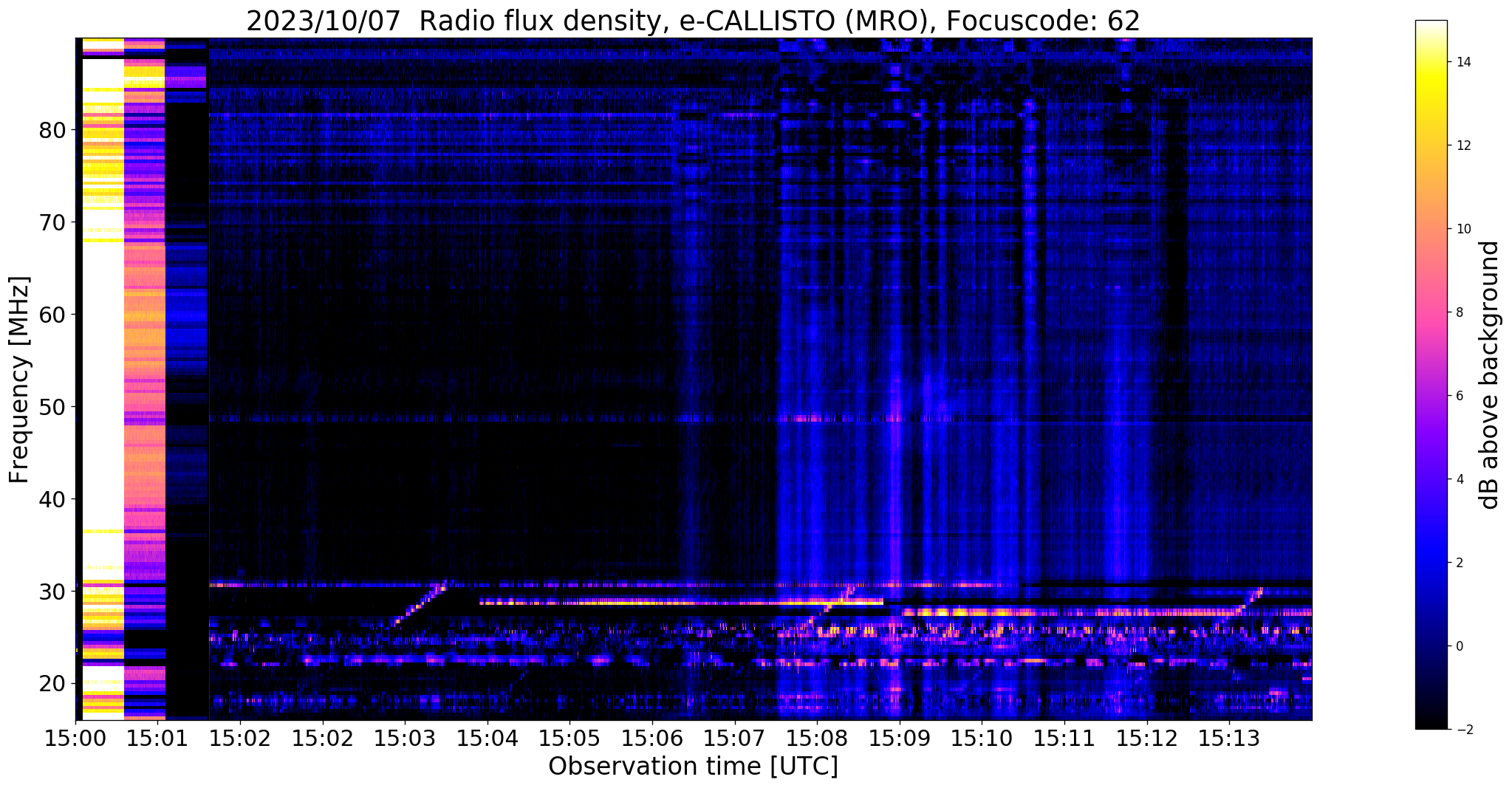Click the 15:13 time tick label
Viewport: 1512px width, 788px height.
[x=1229, y=739]
